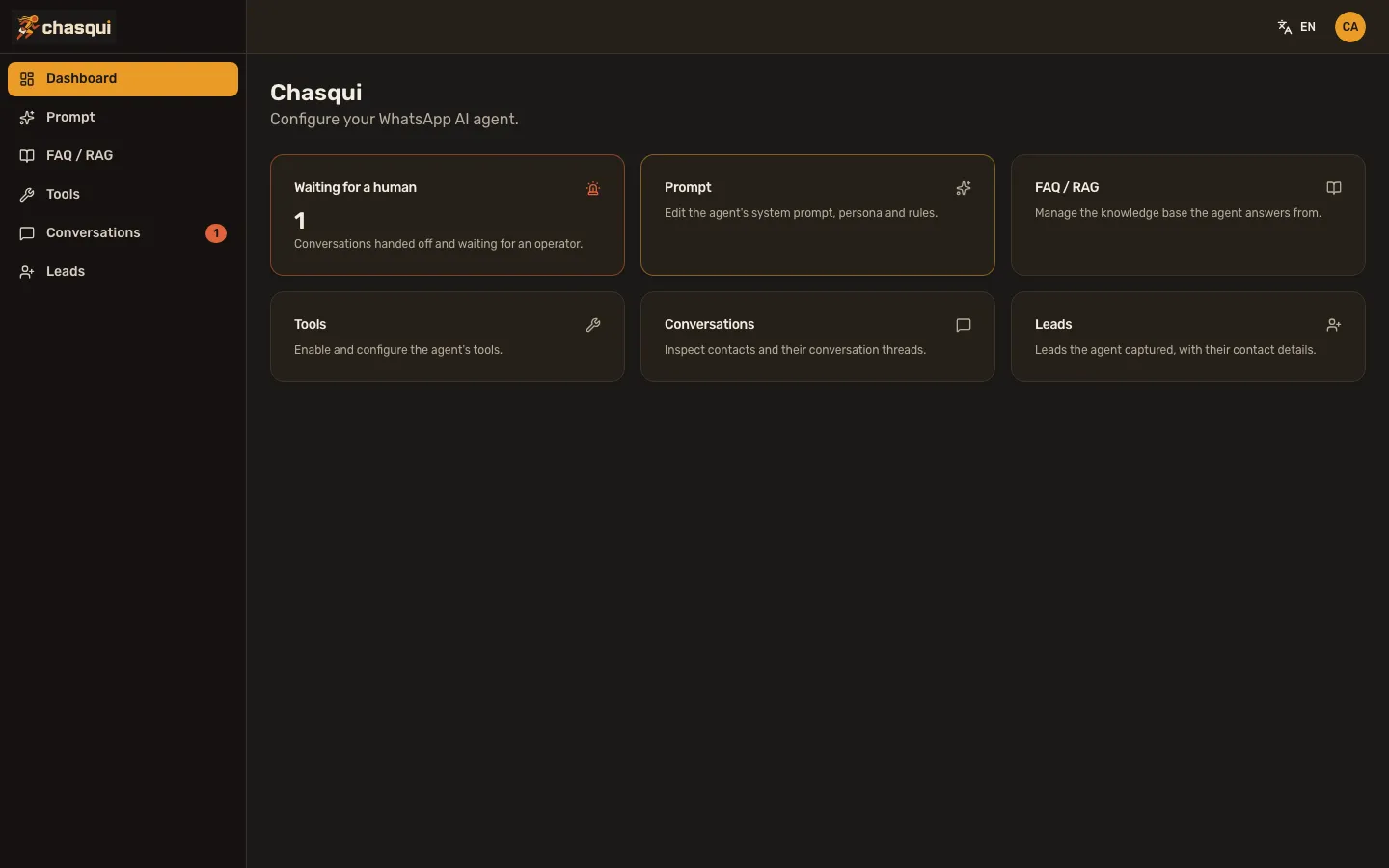Open the Leads card title
The height and width of the screenshot is (868, 1389).
(x=1053, y=324)
